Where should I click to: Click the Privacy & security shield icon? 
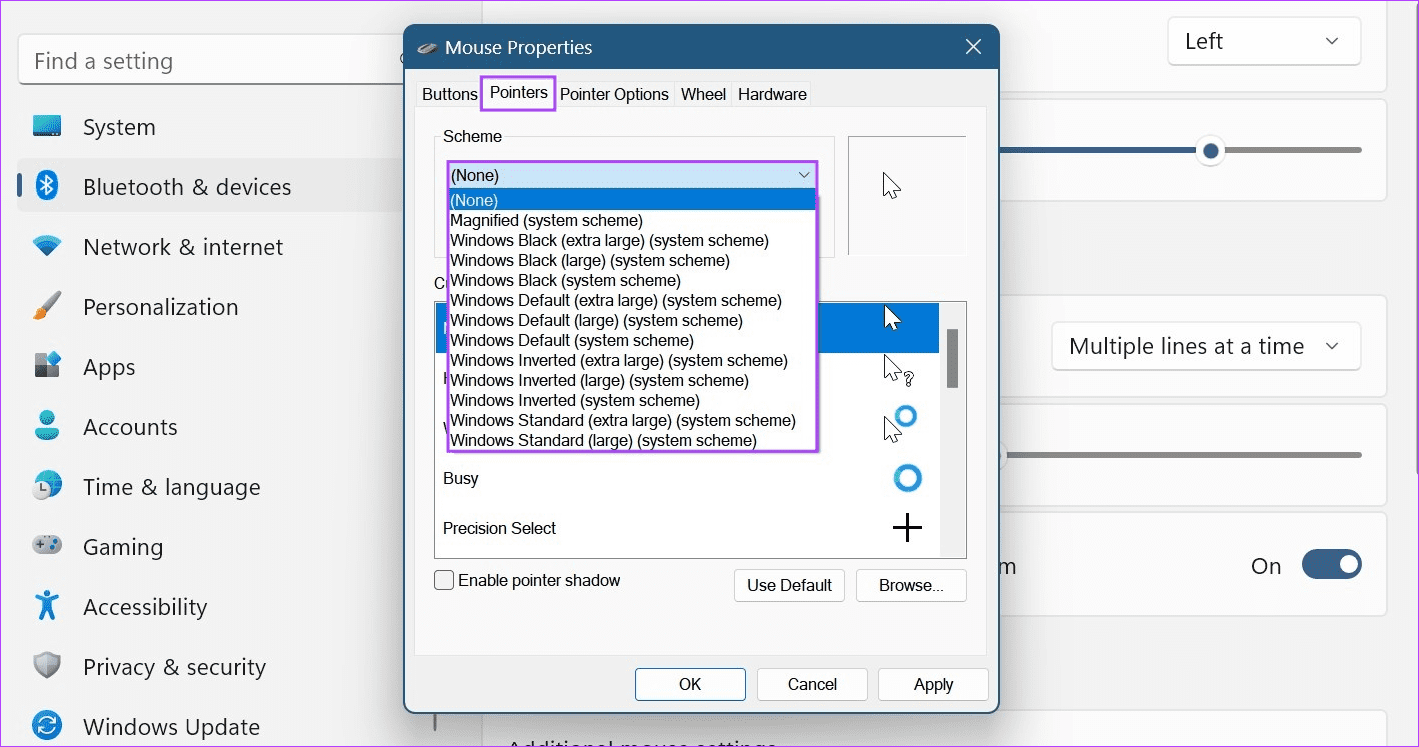(47, 666)
